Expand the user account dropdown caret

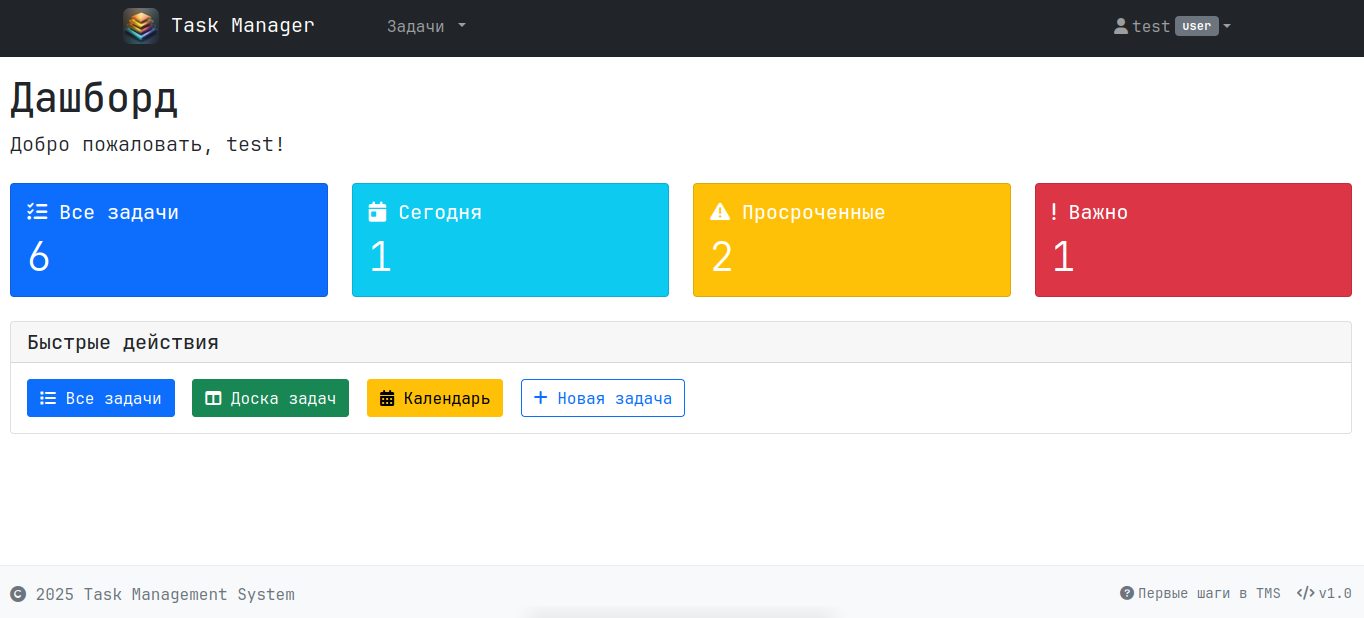(x=1229, y=26)
